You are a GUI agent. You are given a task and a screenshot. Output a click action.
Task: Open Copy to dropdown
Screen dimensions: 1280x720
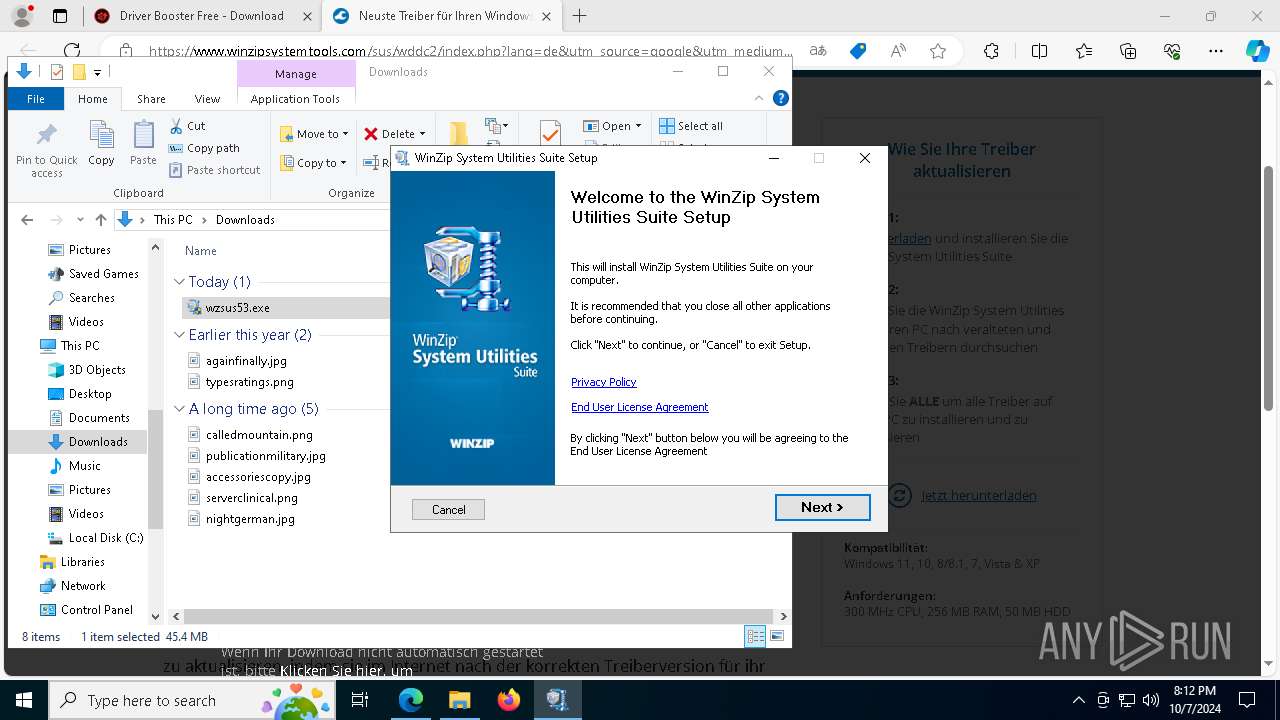coord(314,163)
